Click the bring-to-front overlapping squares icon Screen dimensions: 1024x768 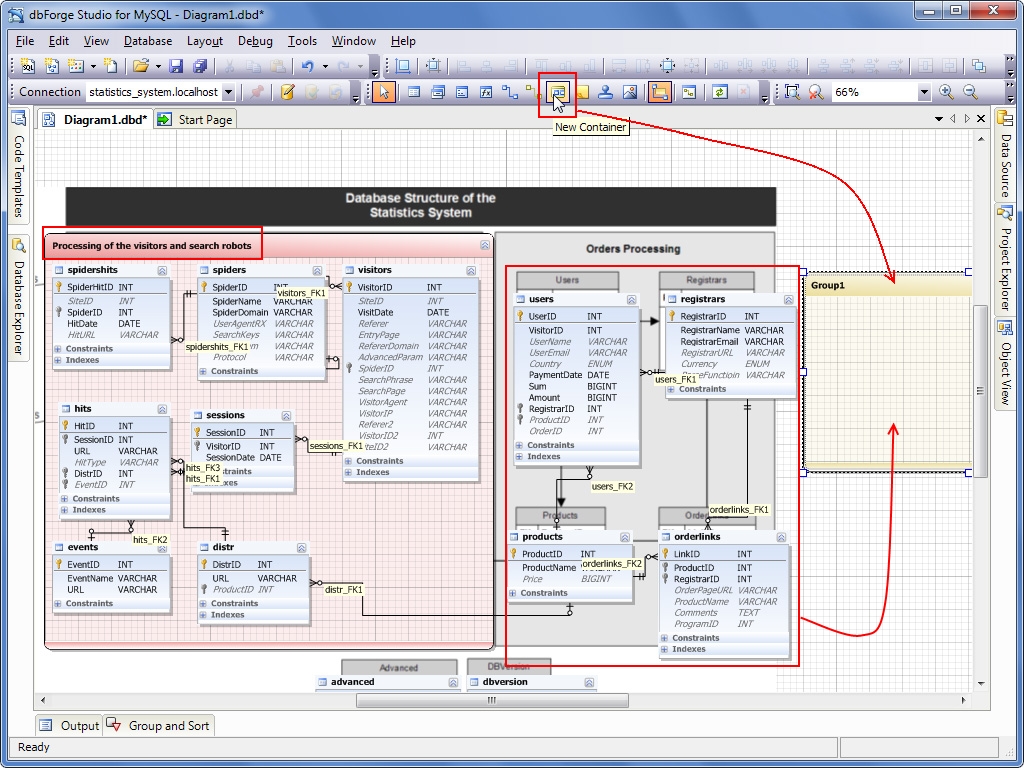[x=978, y=65]
